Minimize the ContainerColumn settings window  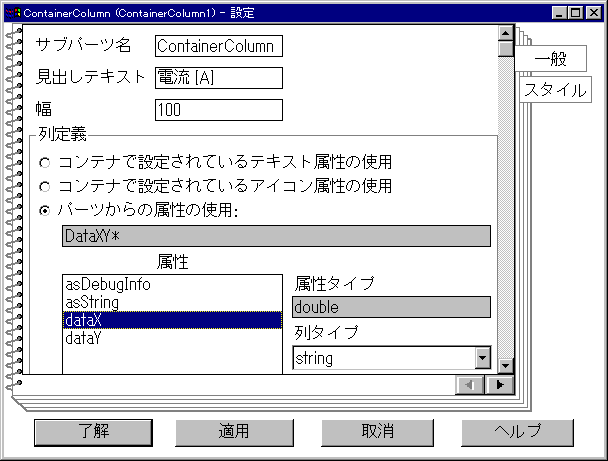[x=559, y=13]
